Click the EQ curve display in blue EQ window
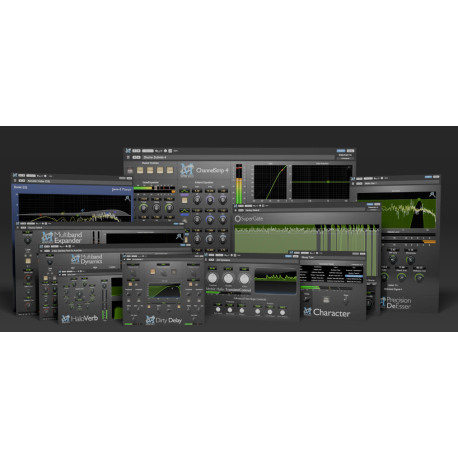 (75, 208)
